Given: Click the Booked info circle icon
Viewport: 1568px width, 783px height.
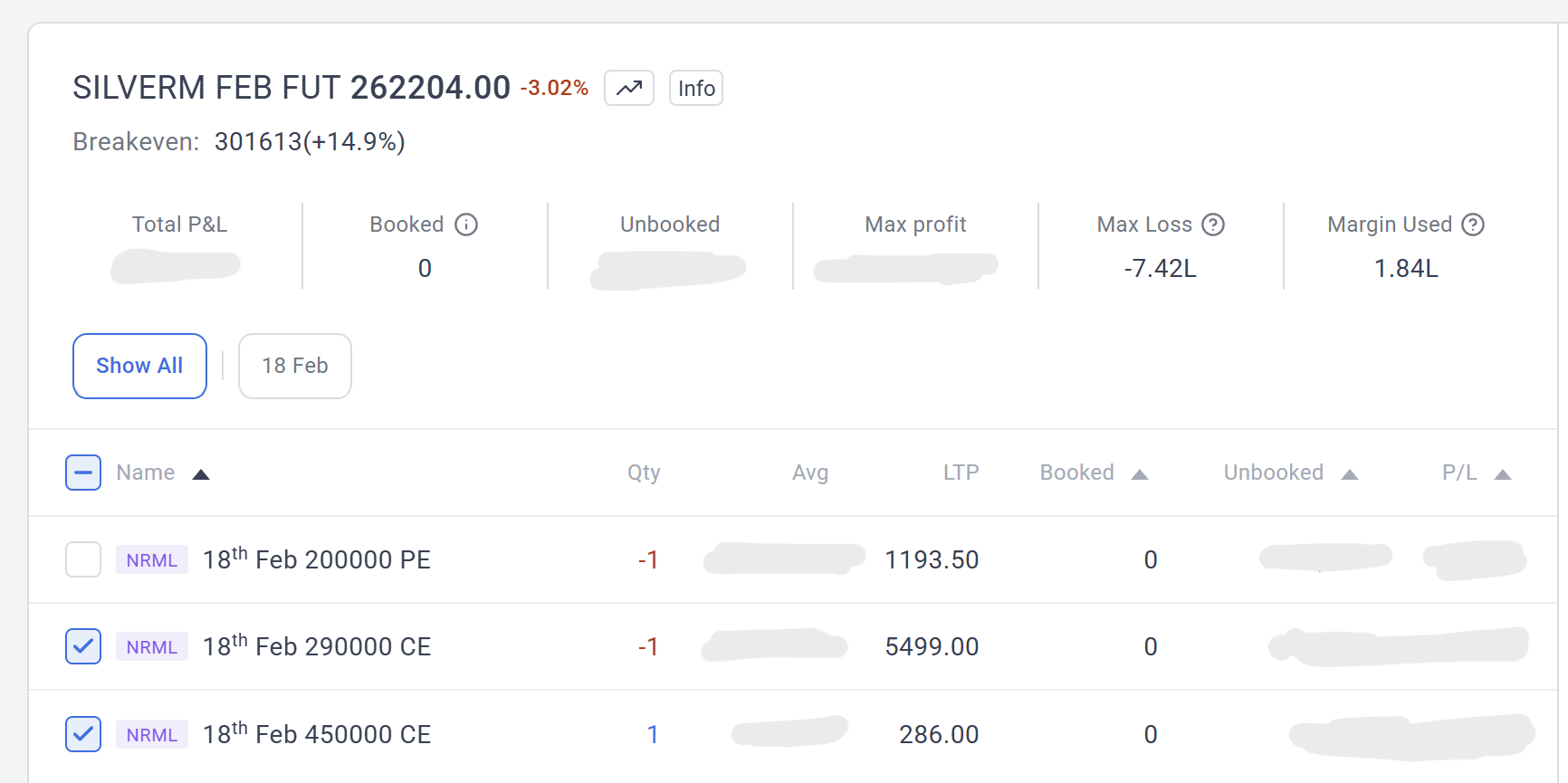Looking at the screenshot, I should (x=466, y=224).
